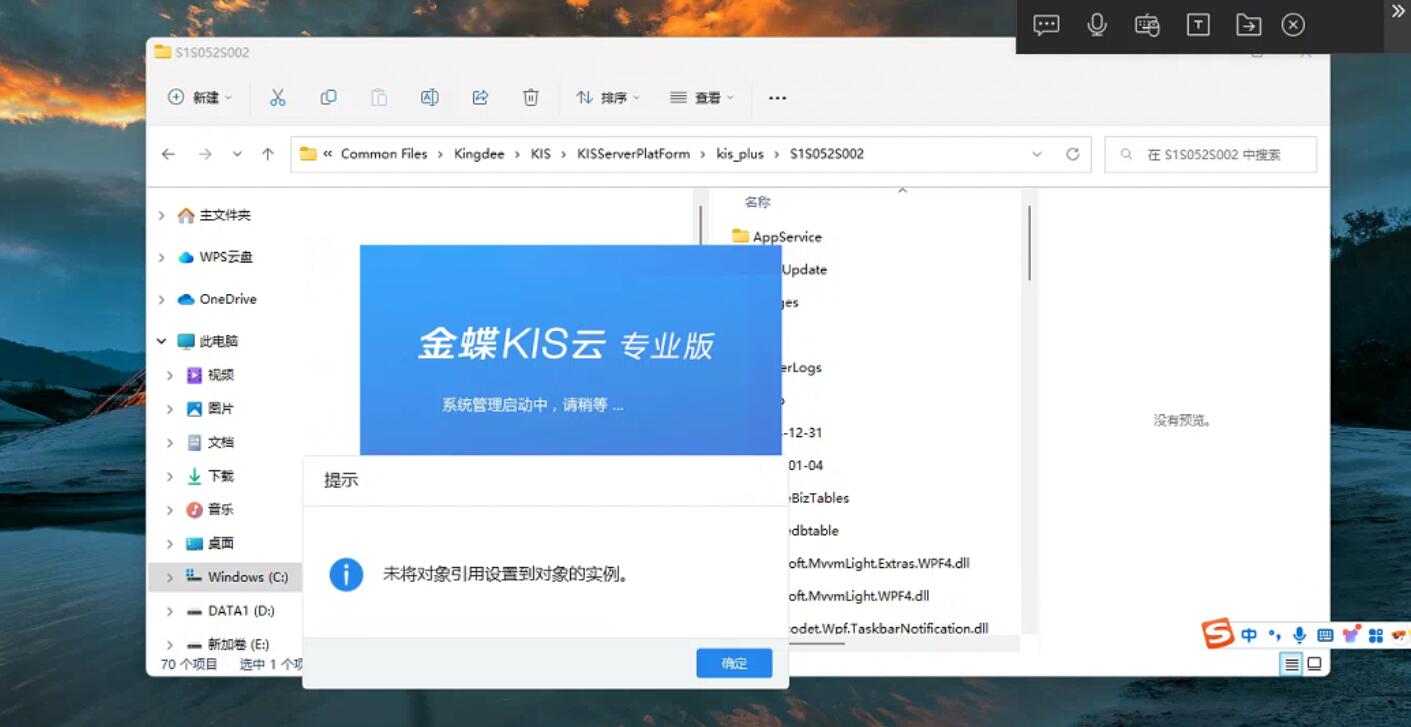The width and height of the screenshot is (1411, 727).
Task: Click the double chevron expand icon top right
Action: [1398, 11]
